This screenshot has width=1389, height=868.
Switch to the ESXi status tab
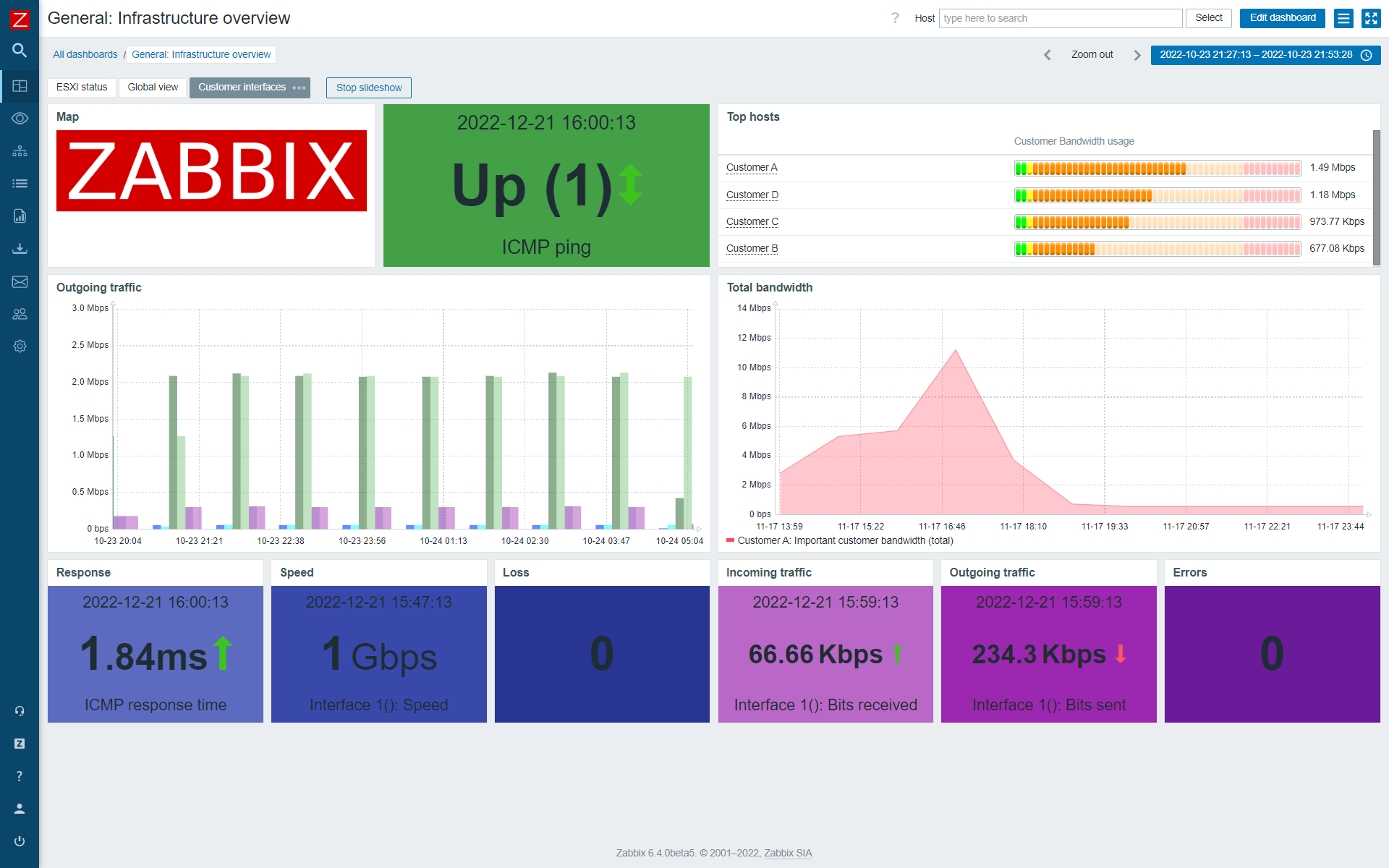[x=81, y=87]
